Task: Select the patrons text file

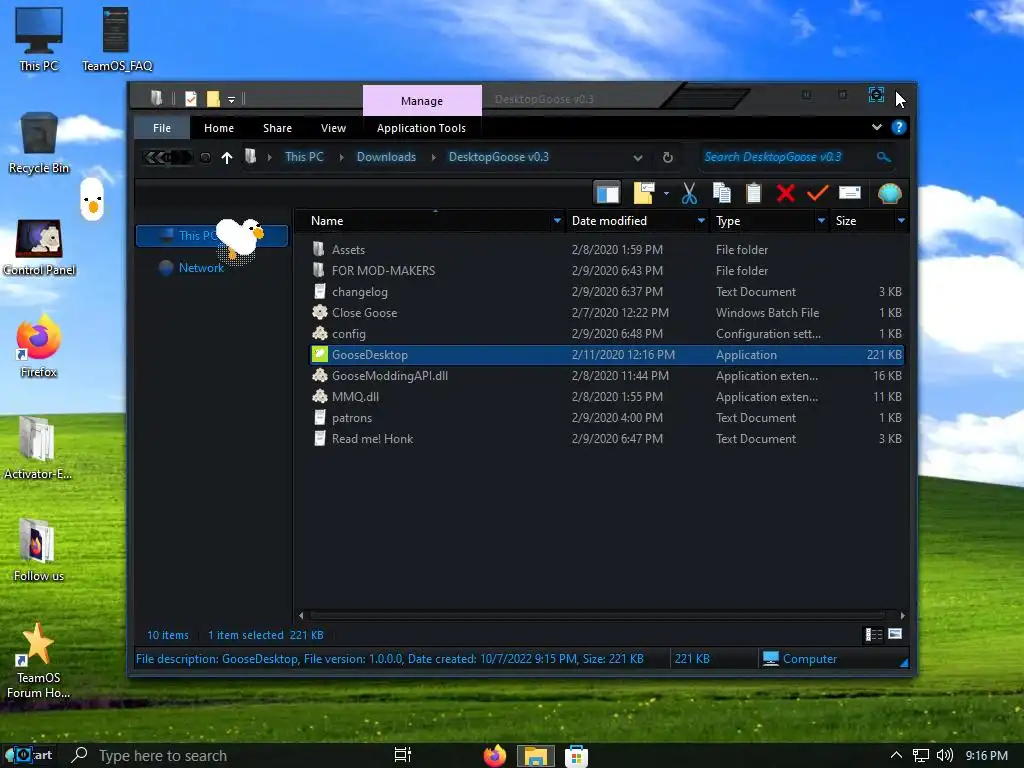Action: (351, 418)
